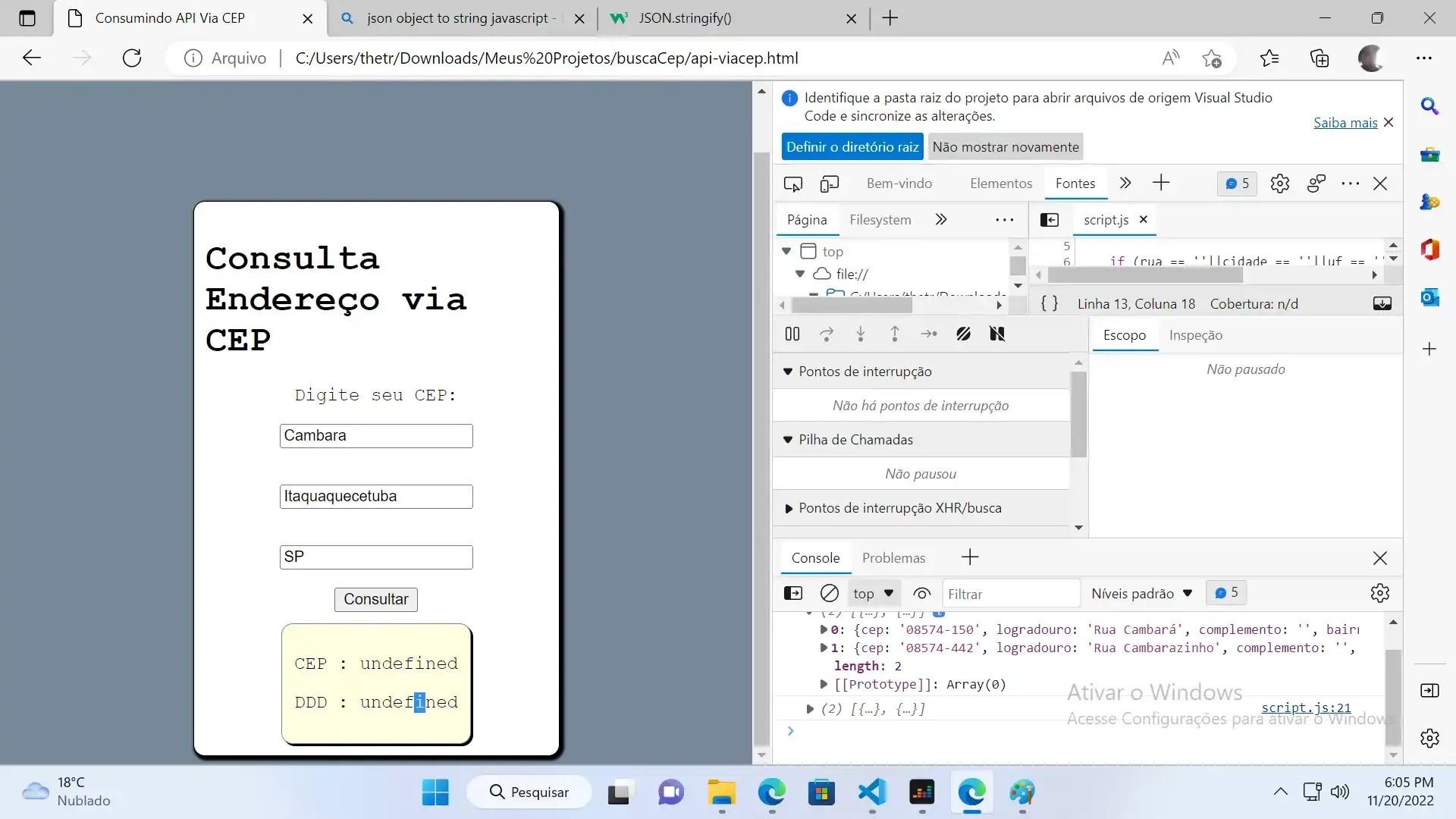This screenshot has width=1456, height=819.
Task: Click the pause/resume debugger icon
Action: point(793,334)
